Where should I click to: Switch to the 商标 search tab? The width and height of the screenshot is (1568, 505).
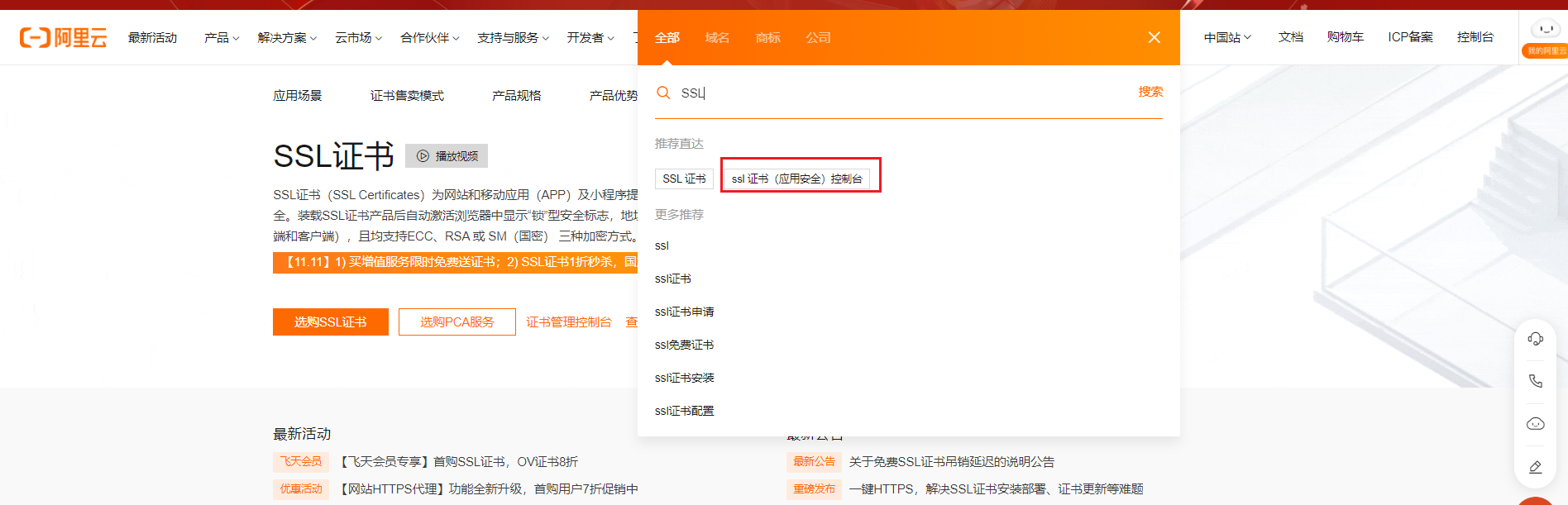tap(768, 38)
